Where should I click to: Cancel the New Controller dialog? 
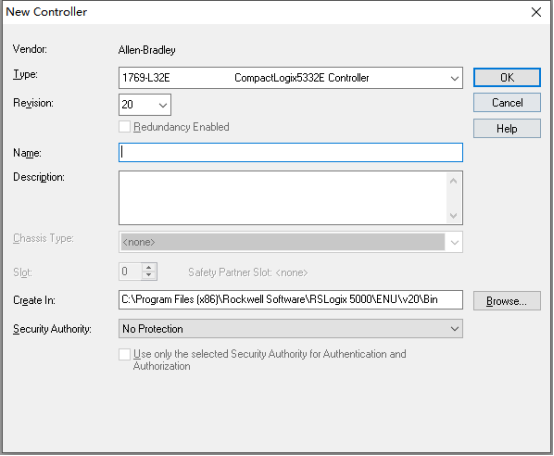(507, 103)
